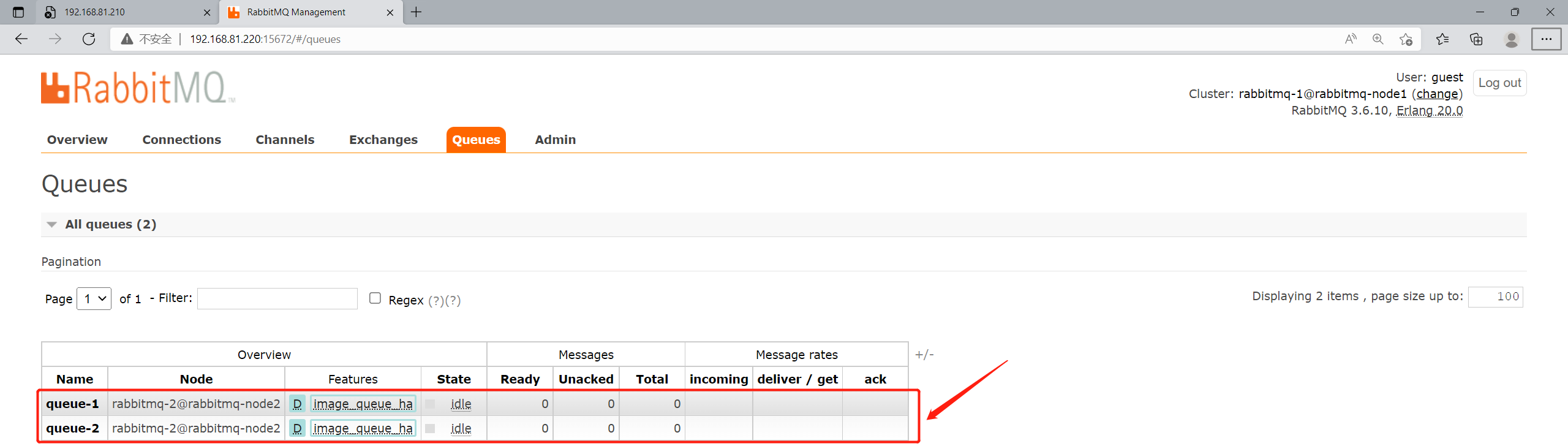Open the collections icon
1568x446 pixels.
tap(1476, 39)
